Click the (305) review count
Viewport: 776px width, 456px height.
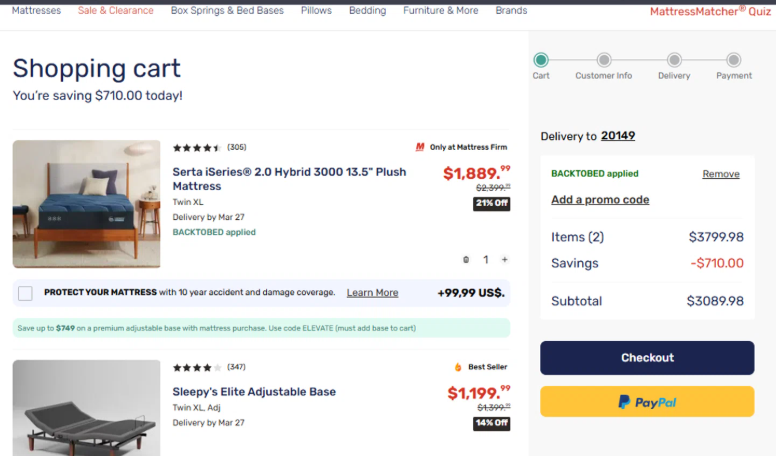pyautogui.click(x=237, y=147)
